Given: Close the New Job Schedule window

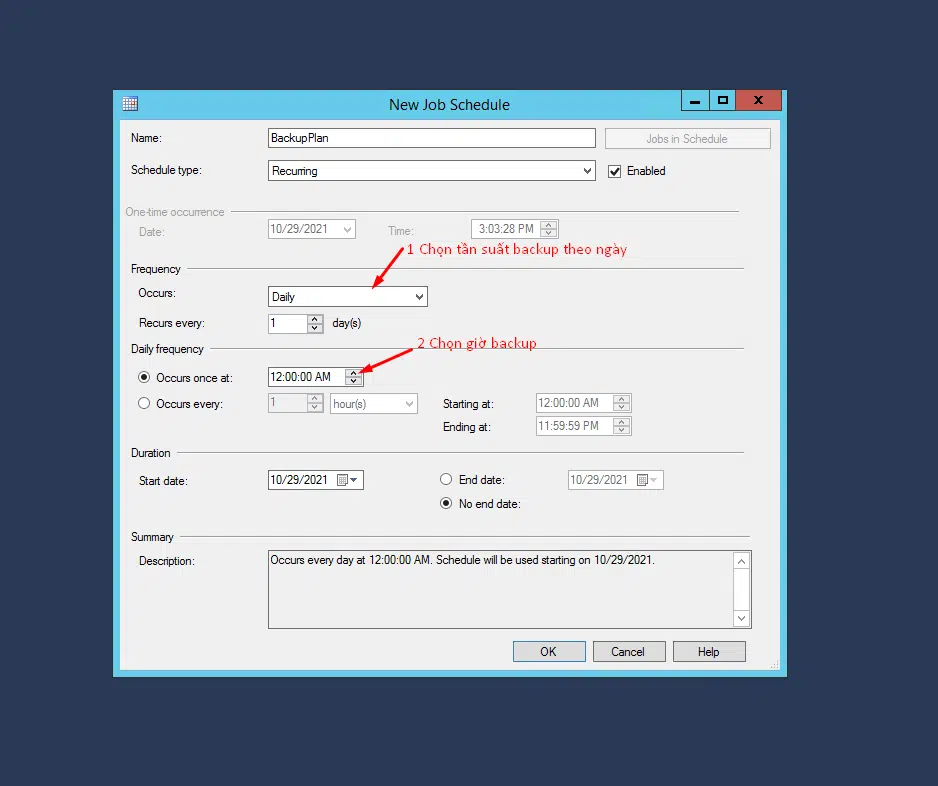Looking at the screenshot, I should pos(759,100).
